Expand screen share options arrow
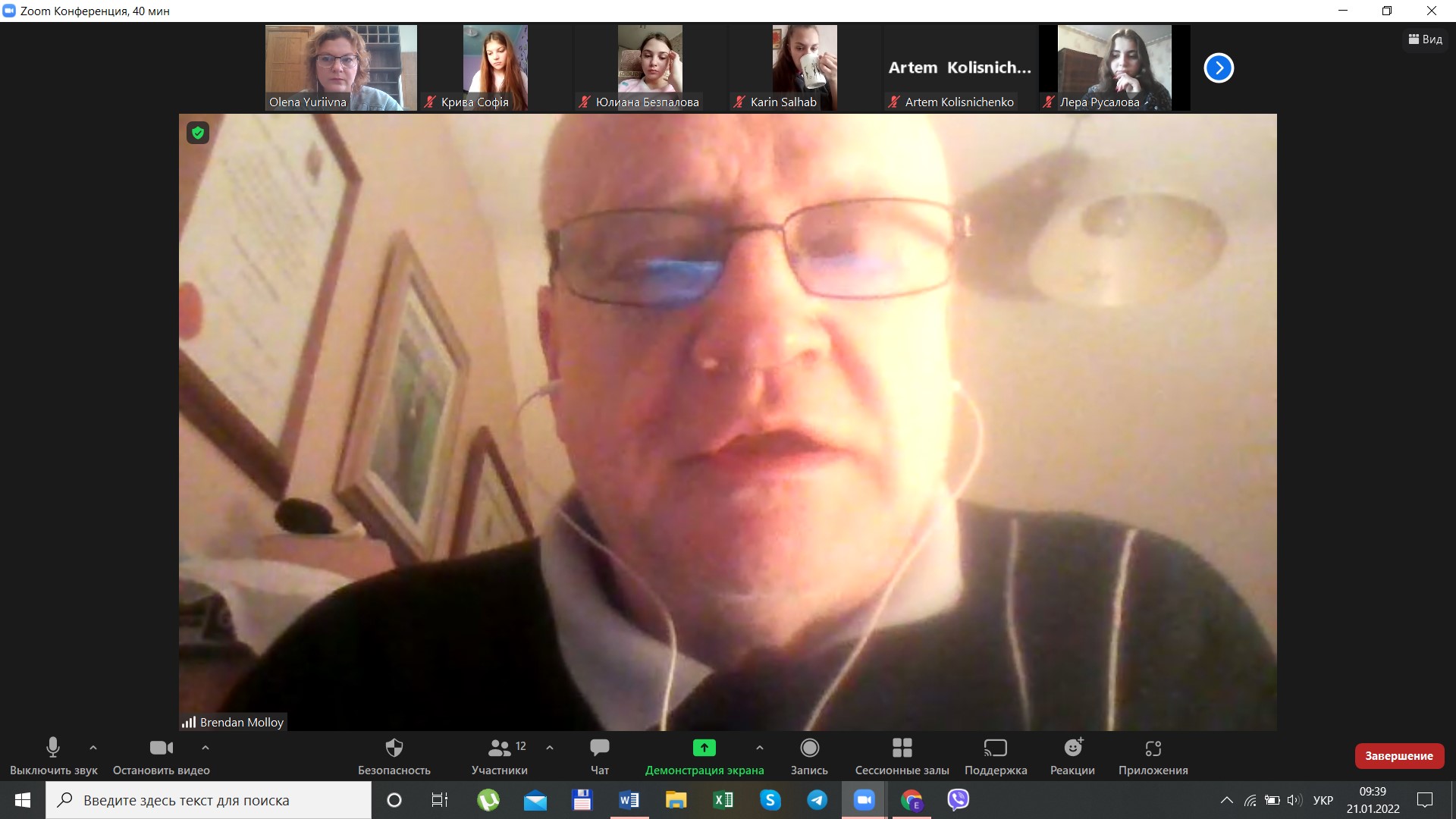Screen dimensions: 1456x819 click(760, 748)
